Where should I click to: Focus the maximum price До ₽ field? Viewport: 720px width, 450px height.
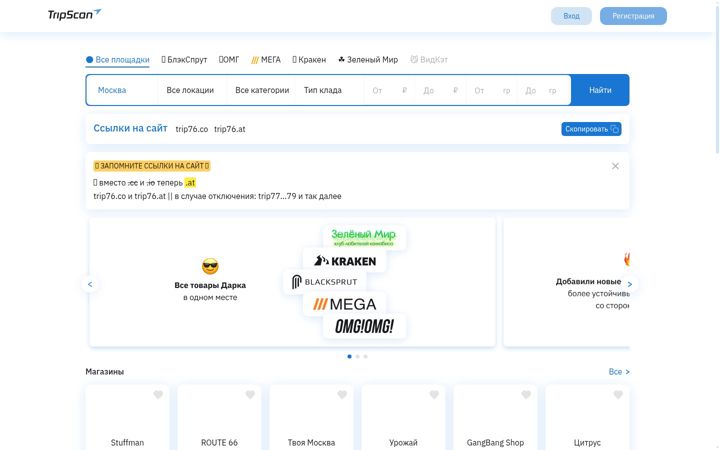(441, 90)
